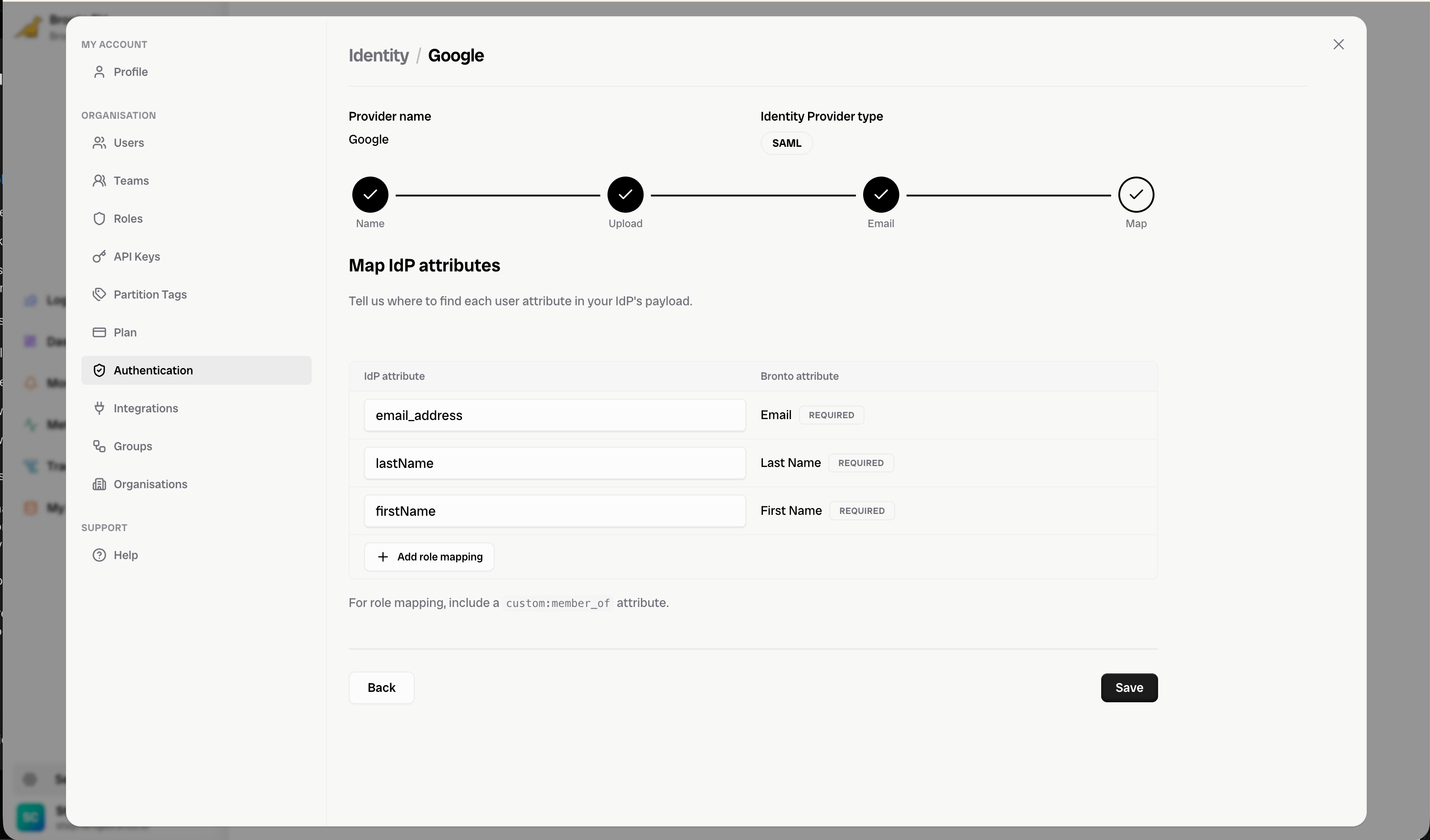Open the Teams section
The height and width of the screenshot is (840, 1430).
click(x=196, y=181)
